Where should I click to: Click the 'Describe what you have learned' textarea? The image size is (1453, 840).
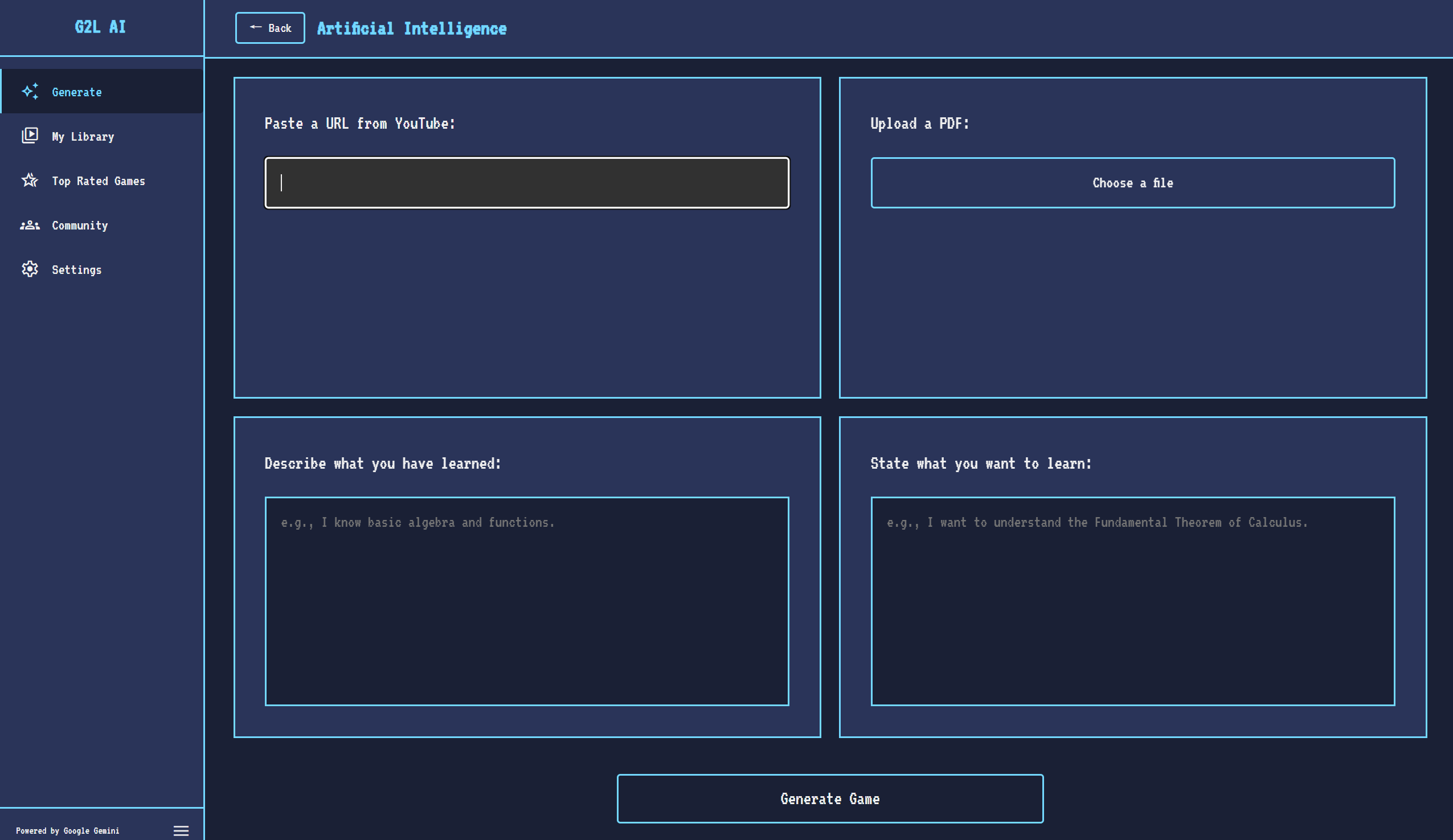coord(526,601)
